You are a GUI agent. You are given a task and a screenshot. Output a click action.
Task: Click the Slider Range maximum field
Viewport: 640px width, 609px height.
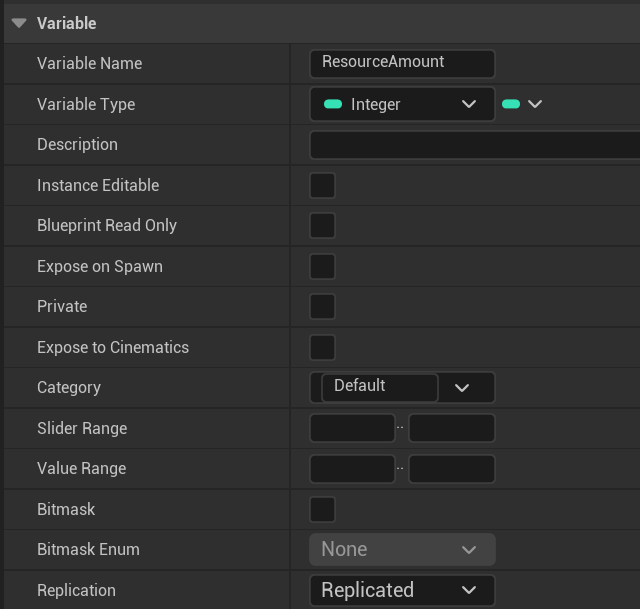point(451,428)
